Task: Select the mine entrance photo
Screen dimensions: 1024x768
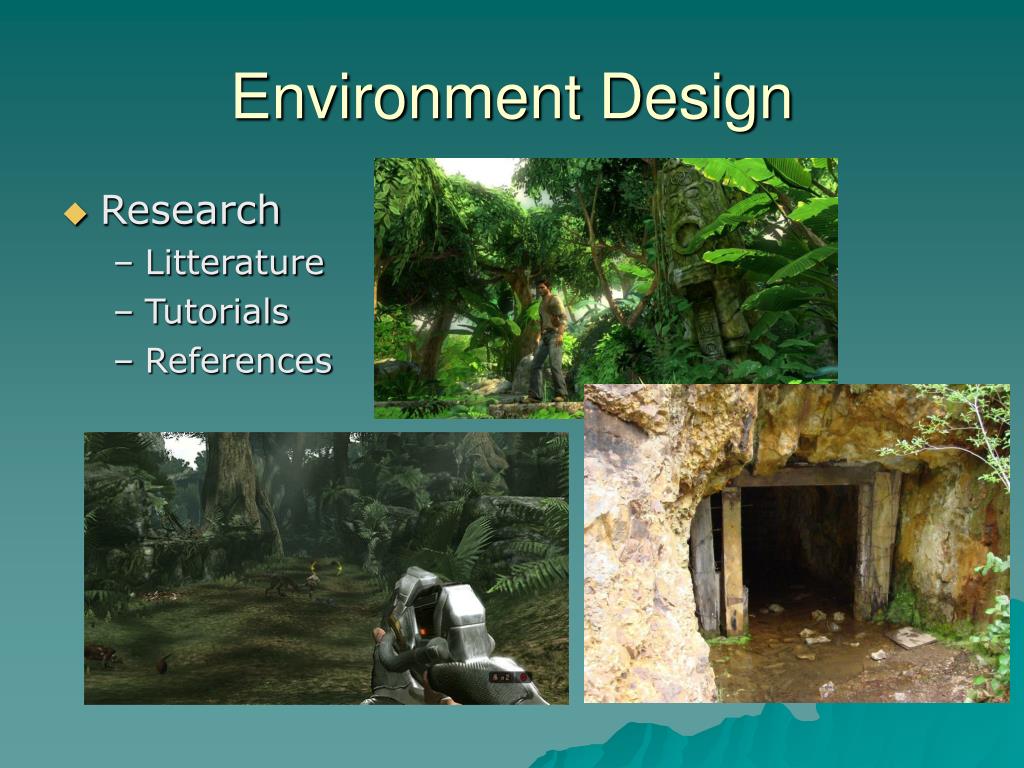Action: (797, 543)
